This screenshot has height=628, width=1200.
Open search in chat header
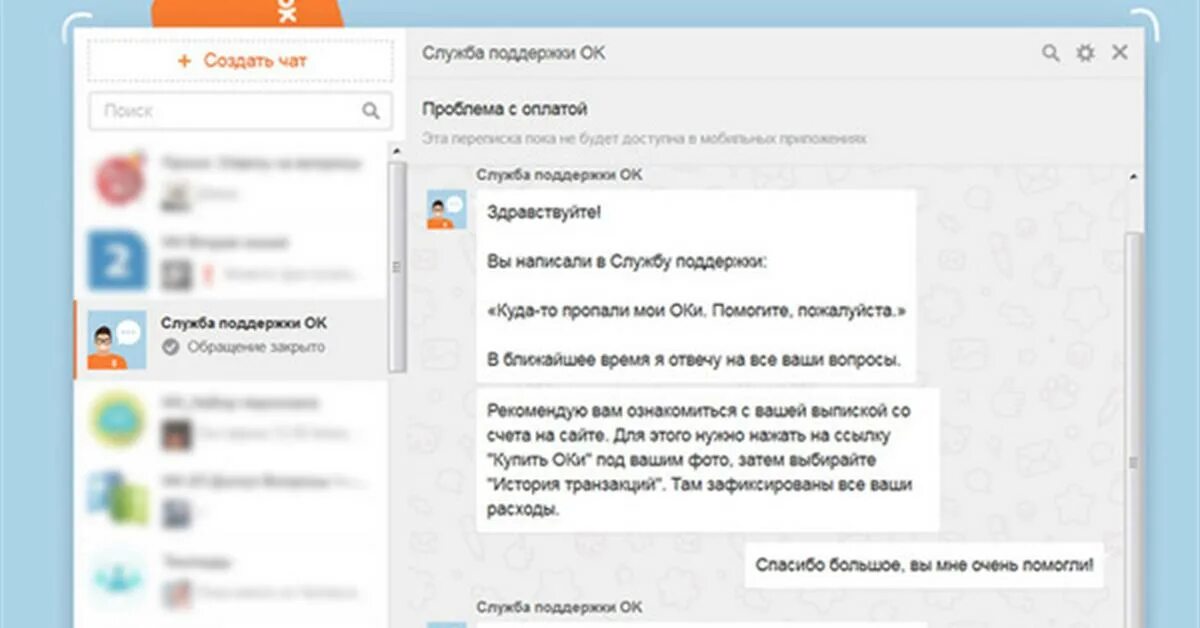coord(1051,53)
